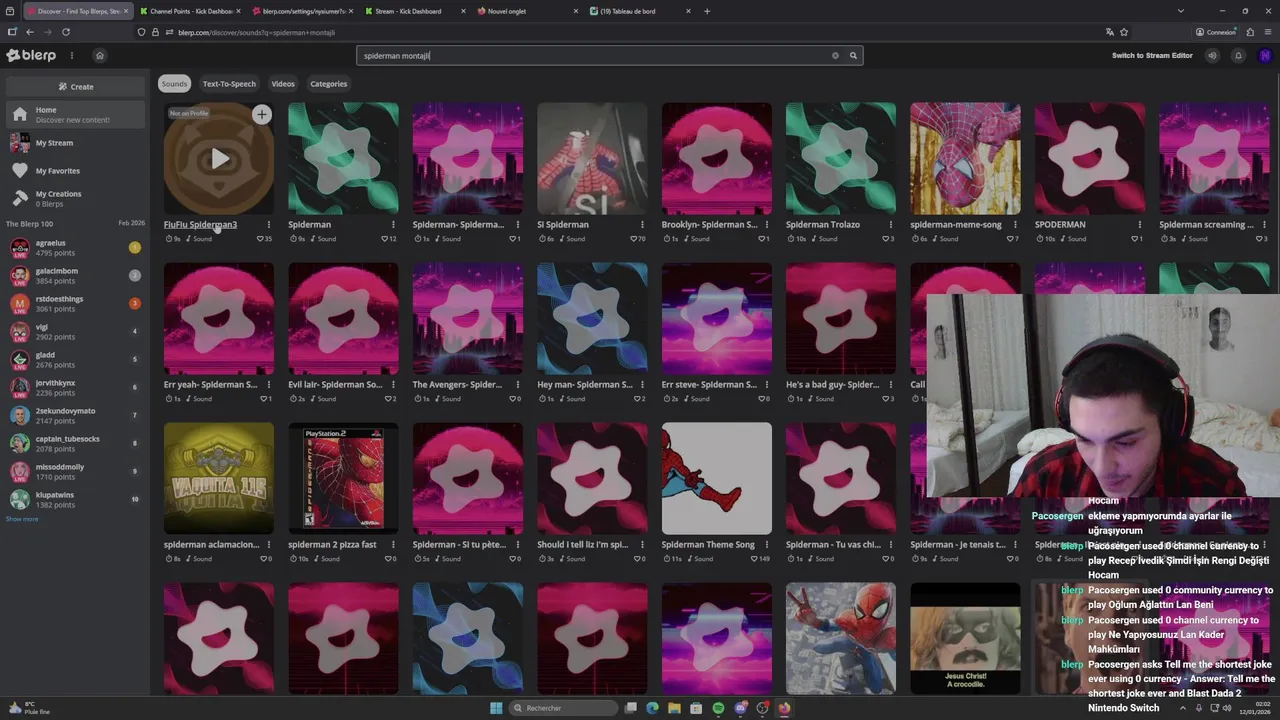This screenshot has height=720, width=1280.
Task: Switch to Stream Editor
Action: point(1152,55)
